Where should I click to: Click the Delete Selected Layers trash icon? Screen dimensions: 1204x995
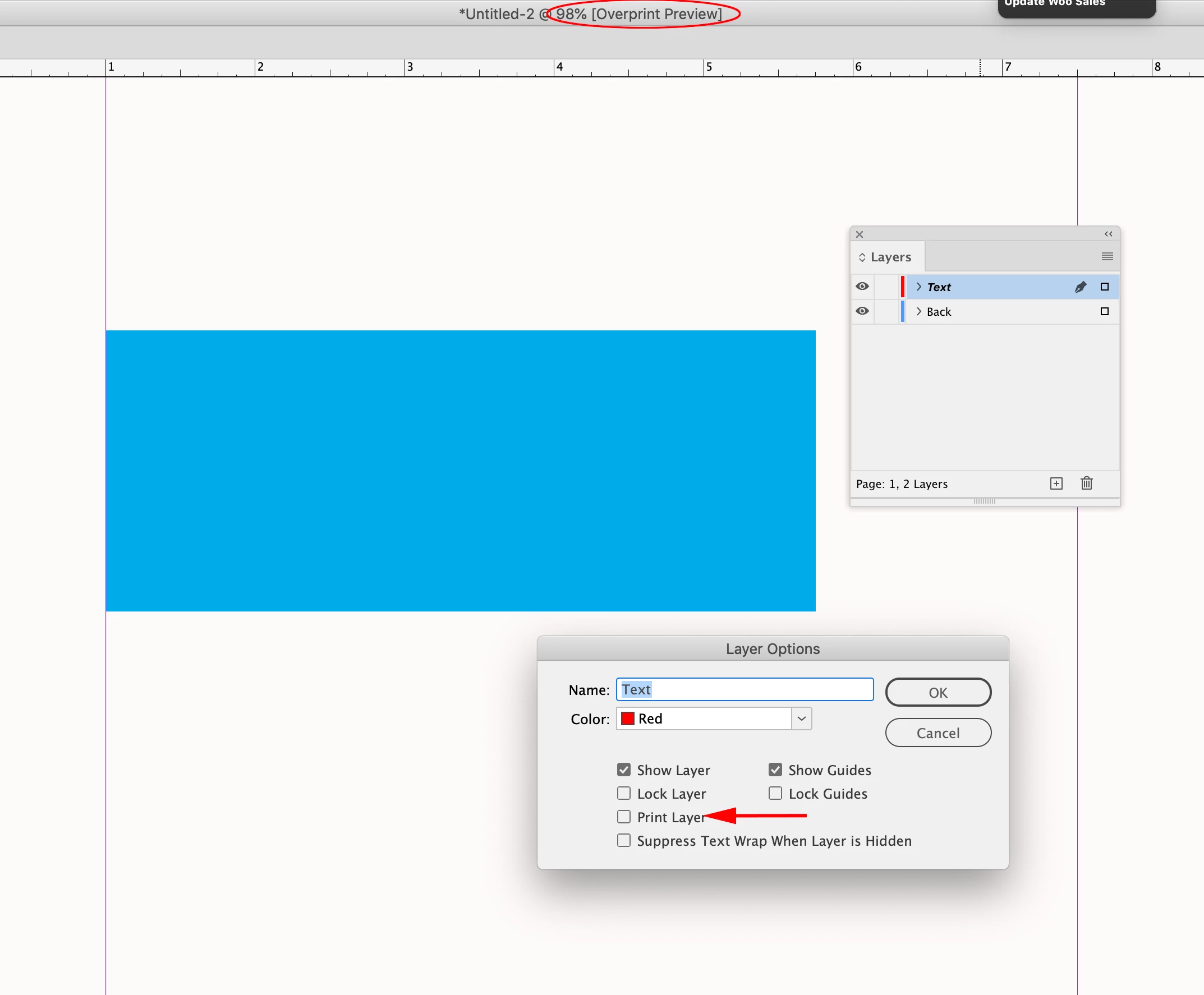point(1087,483)
